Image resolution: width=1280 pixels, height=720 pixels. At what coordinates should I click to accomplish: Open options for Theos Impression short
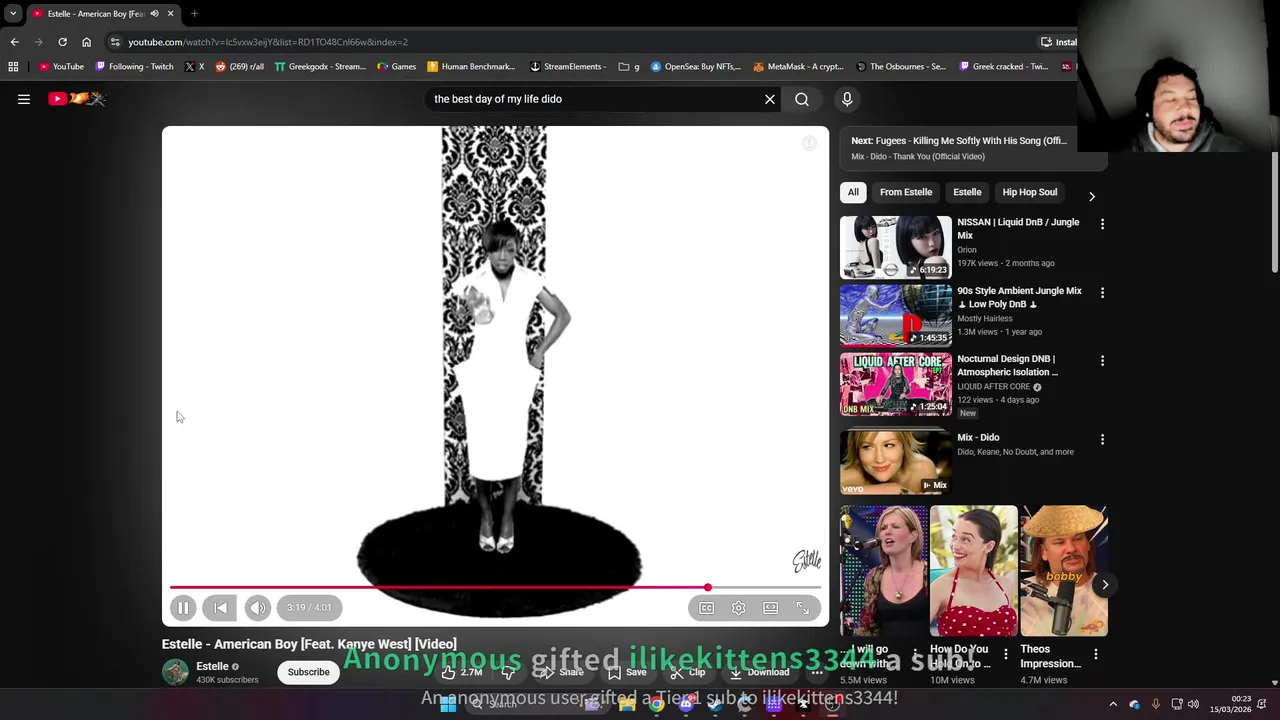pyautogui.click(x=1096, y=654)
